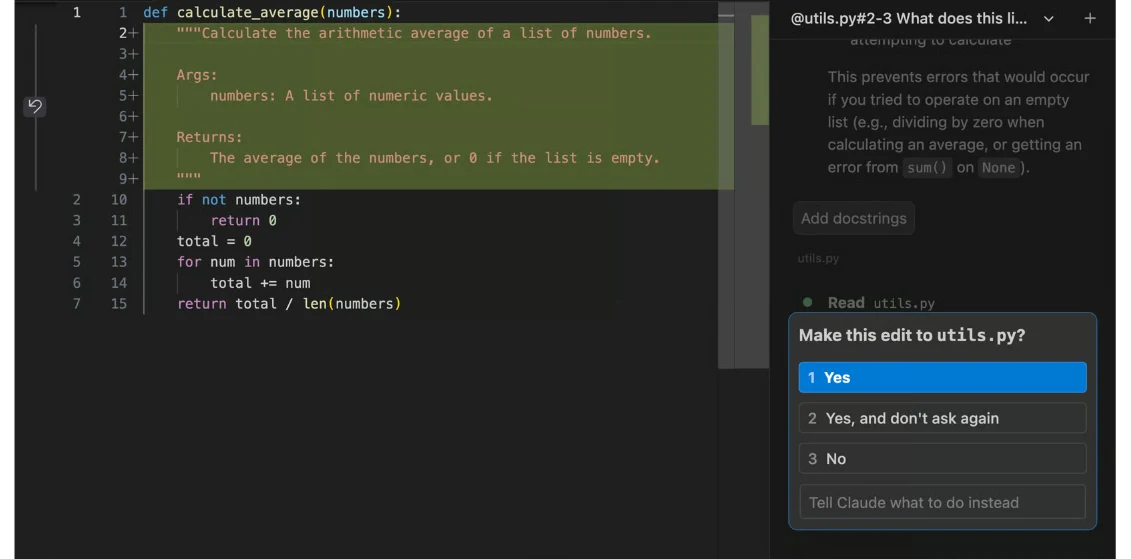Click added line marker 2+ in gutter
This screenshot has width=1131, height=559.
[x=128, y=33]
